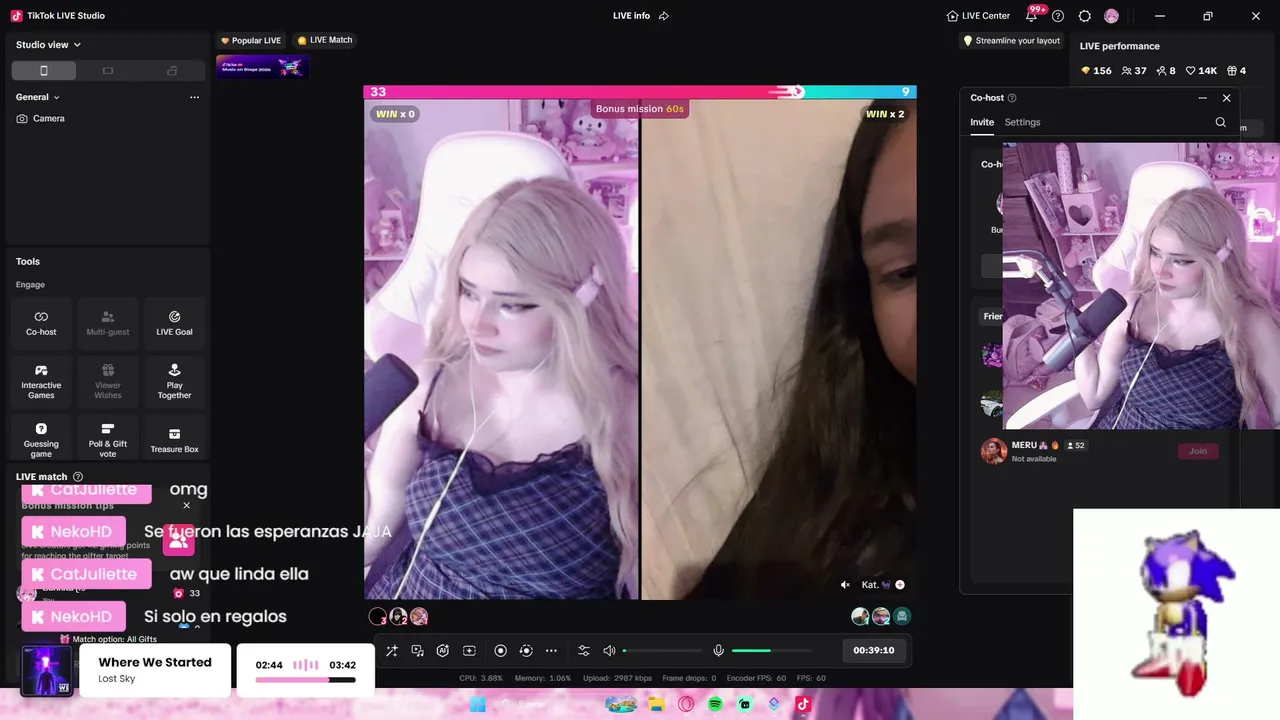This screenshot has width=1280, height=720.
Task: Launch the Play Together tool
Action: pos(174,381)
